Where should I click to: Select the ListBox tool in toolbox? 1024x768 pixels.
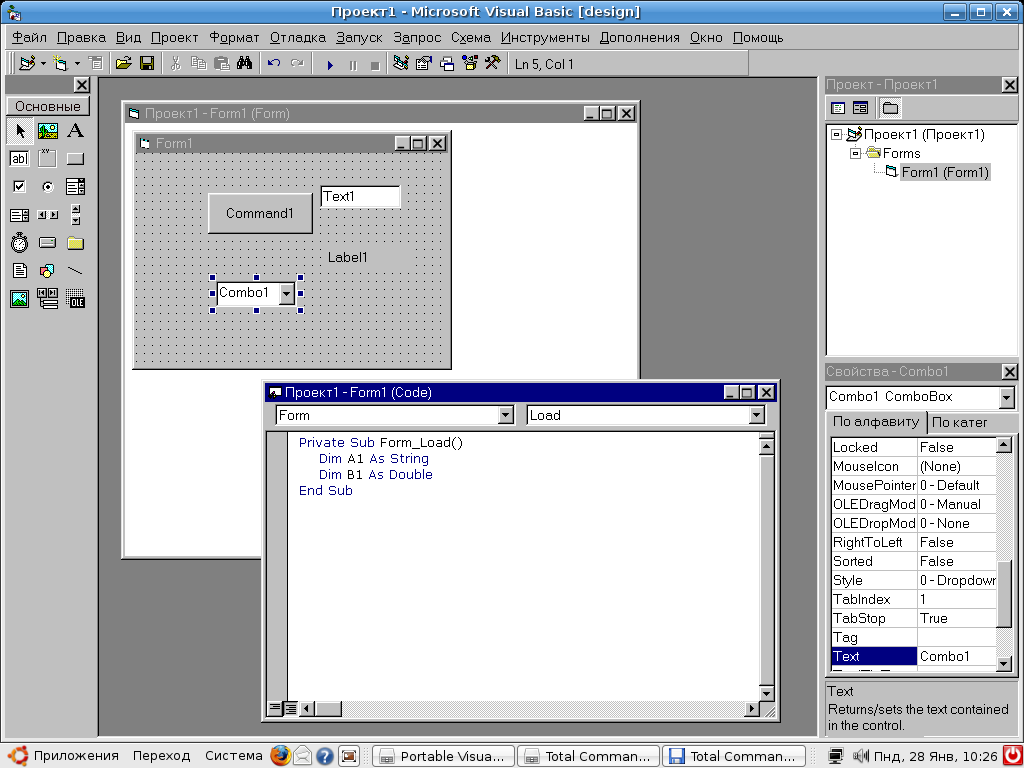click(x=20, y=215)
